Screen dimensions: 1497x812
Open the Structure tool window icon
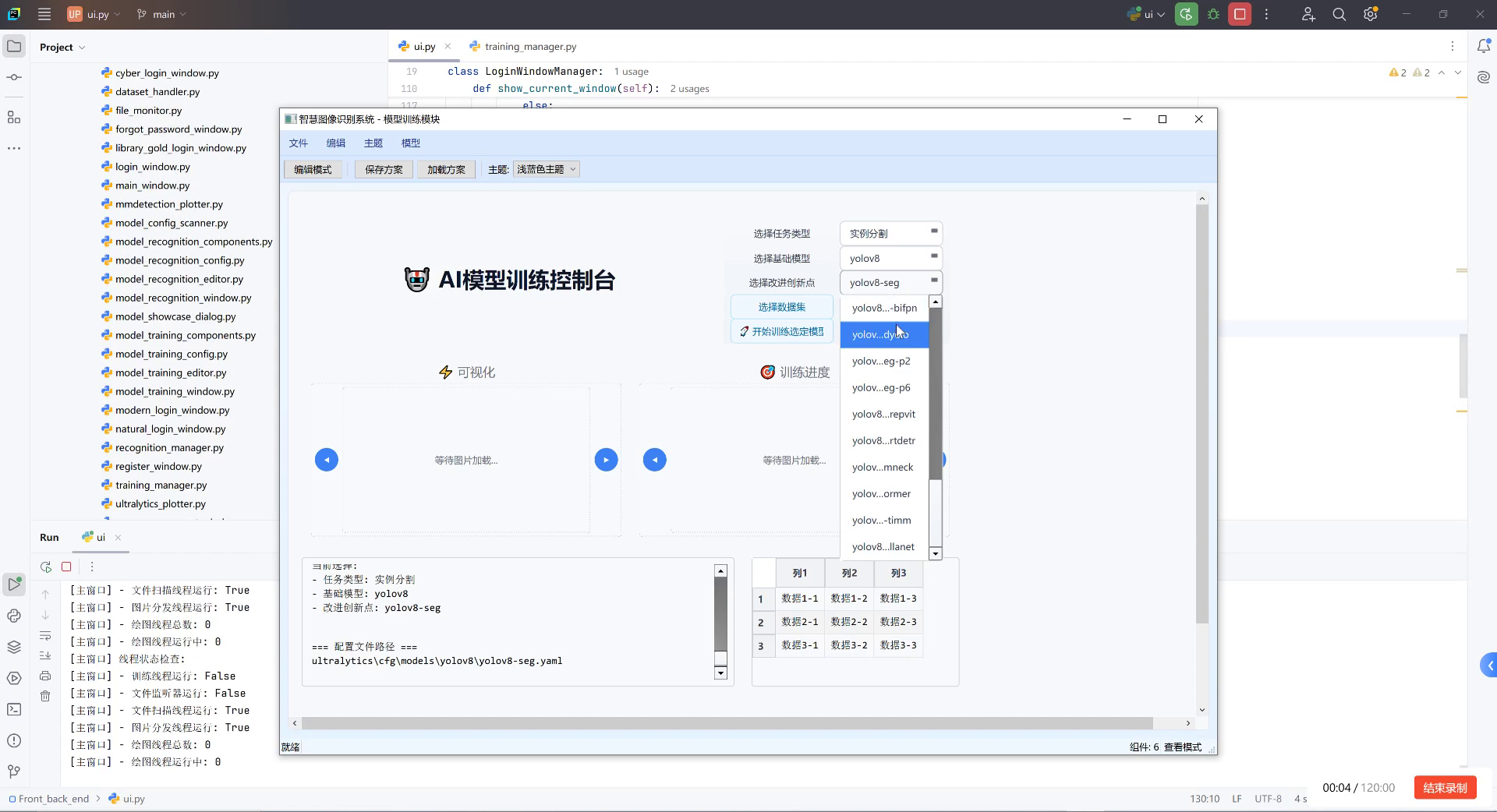(x=14, y=118)
